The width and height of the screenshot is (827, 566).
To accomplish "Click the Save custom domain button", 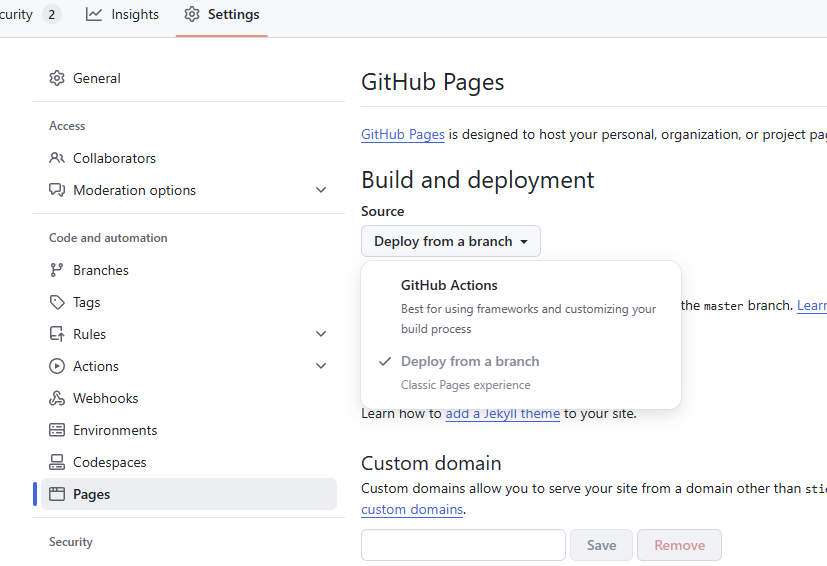I will pyautogui.click(x=601, y=545).
